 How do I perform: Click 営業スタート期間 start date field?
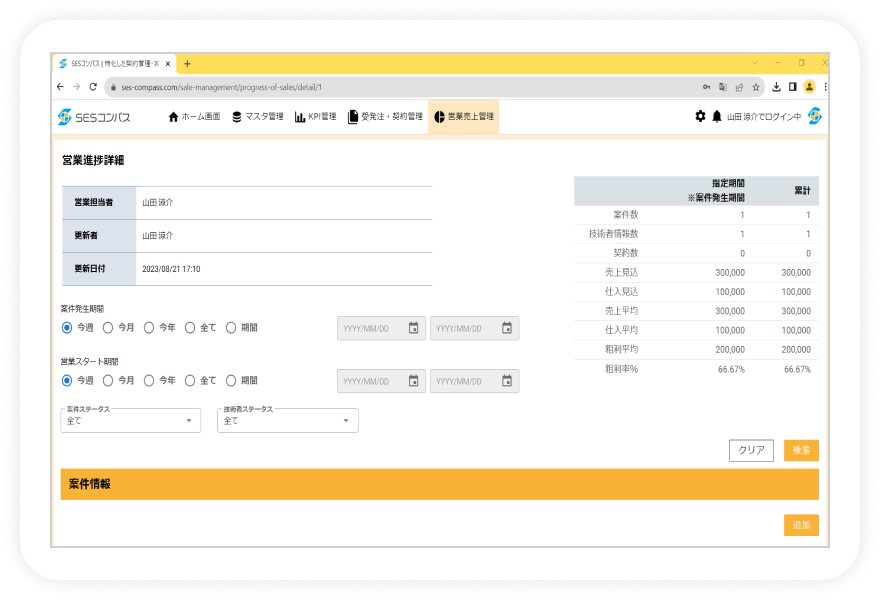click(381, 381)
